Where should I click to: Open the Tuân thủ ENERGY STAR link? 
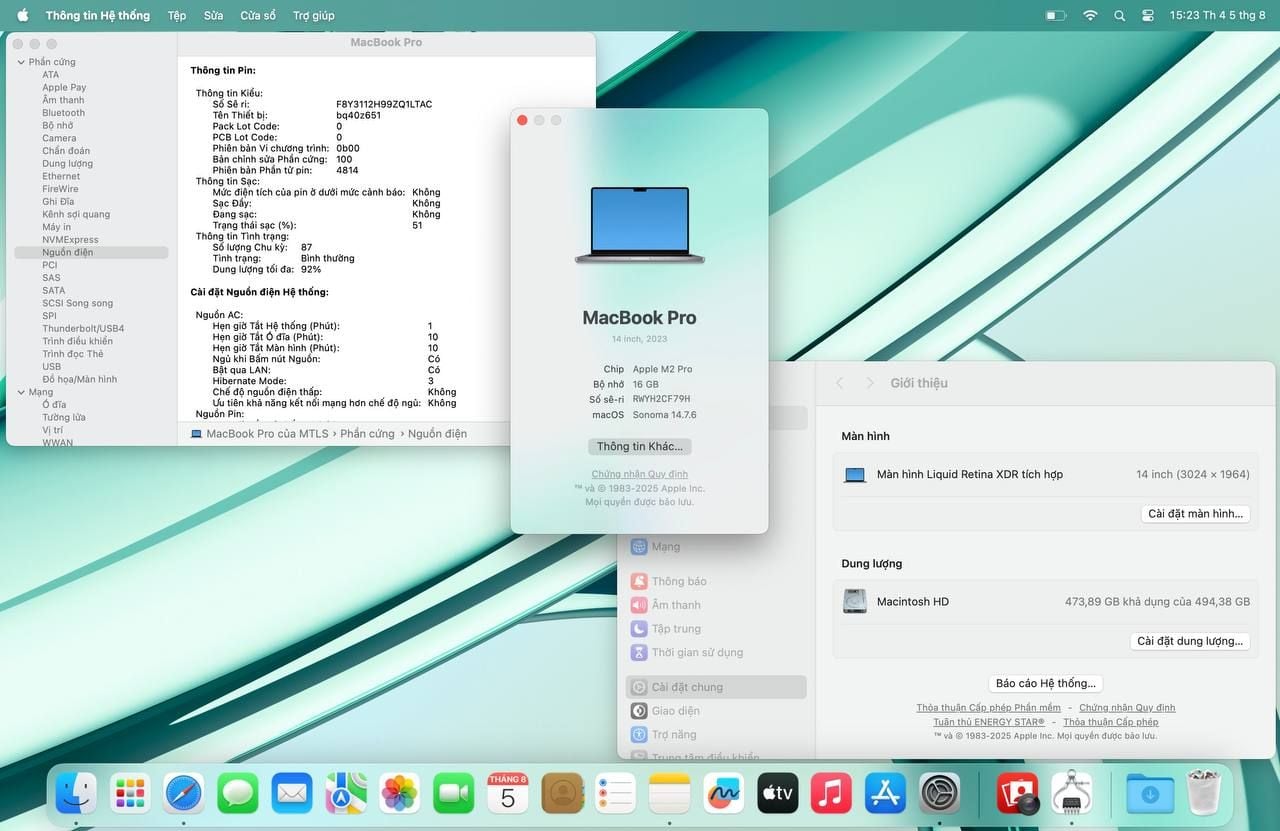[x=989, y=722]
